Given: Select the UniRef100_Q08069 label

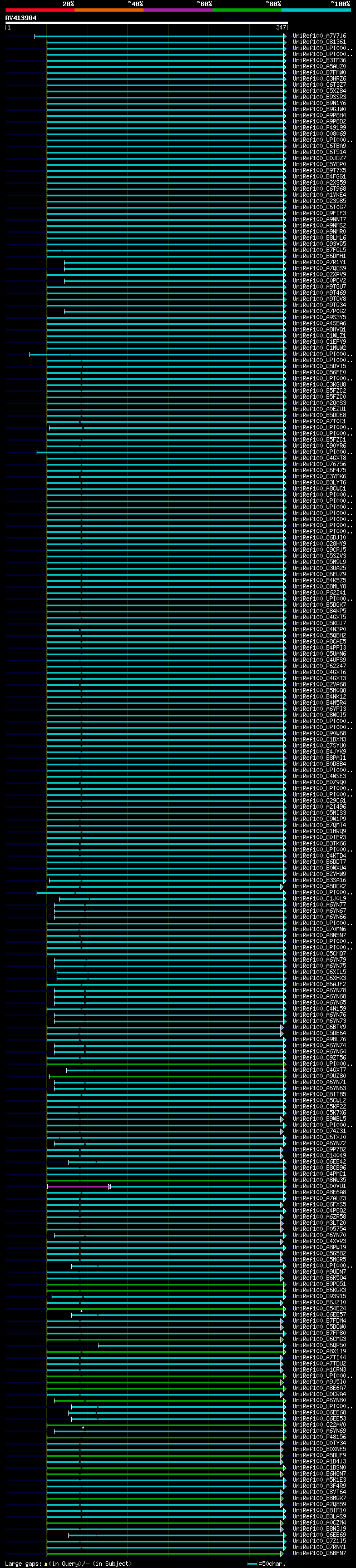Looking at the screenshot, I should pyautogui.click(x=319, y=134).
